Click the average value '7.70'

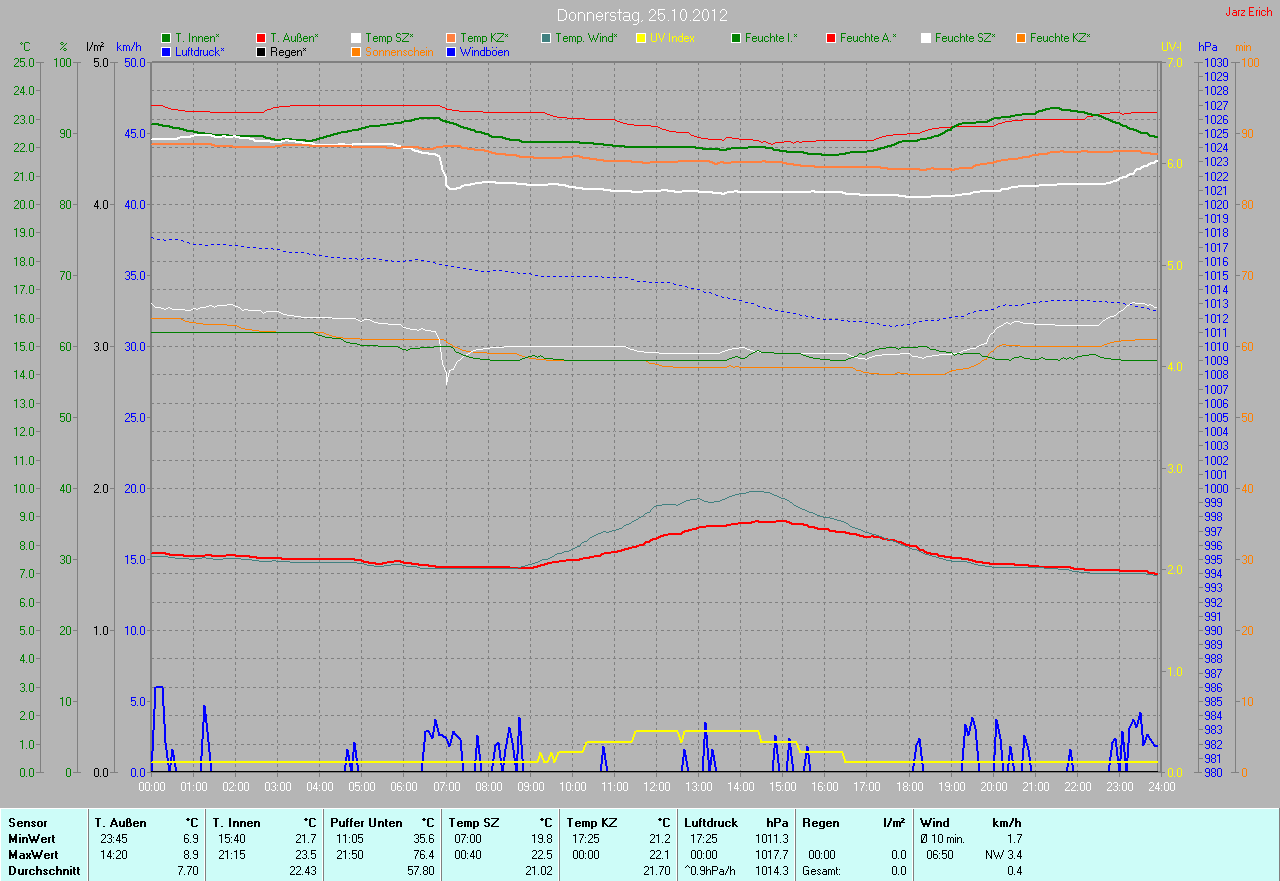tap(187, 871)
